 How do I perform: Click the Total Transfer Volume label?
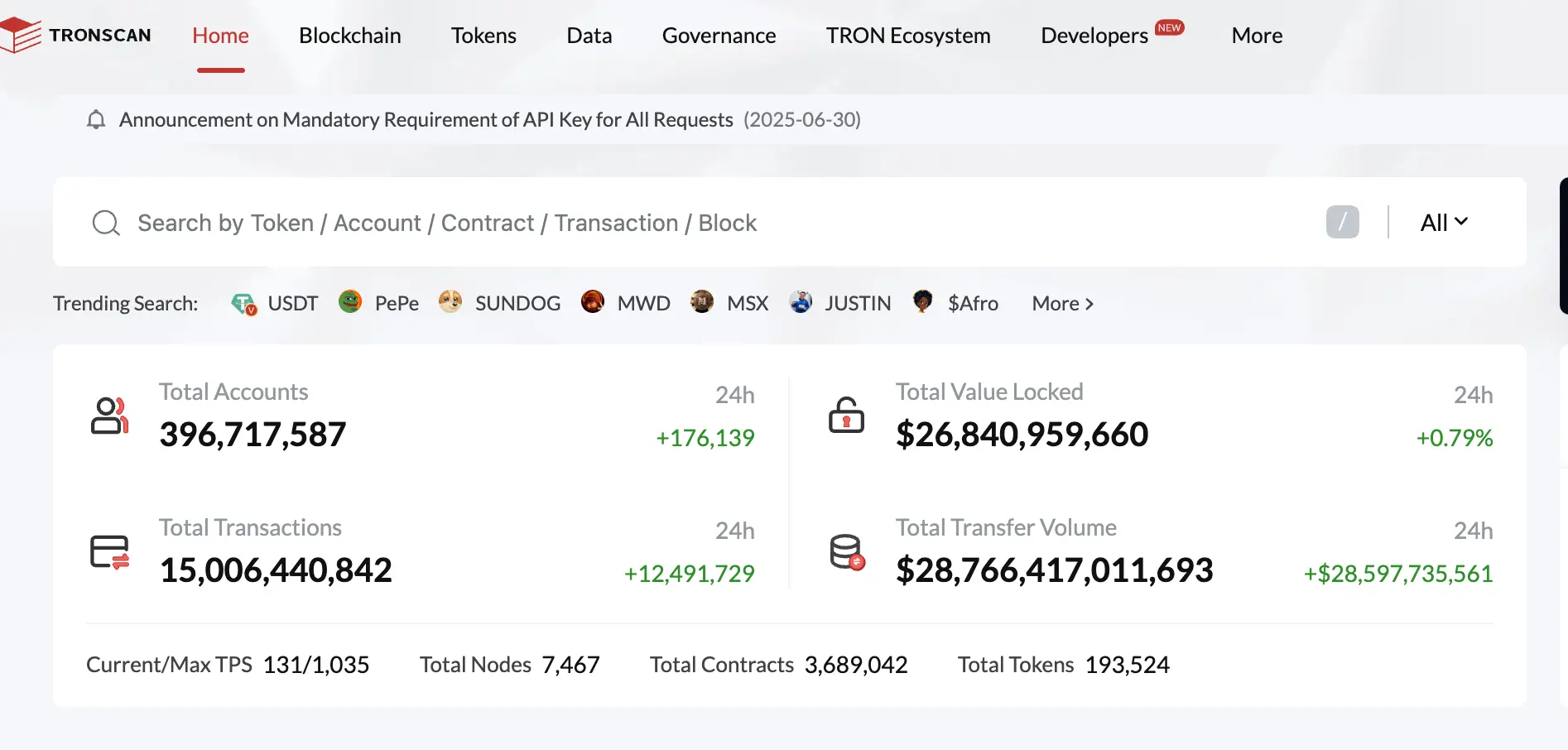[1006, 527]
